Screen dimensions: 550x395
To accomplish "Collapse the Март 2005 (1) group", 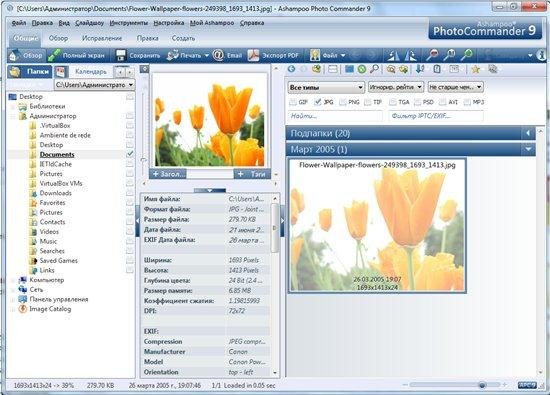I will (x=528, y=149).
